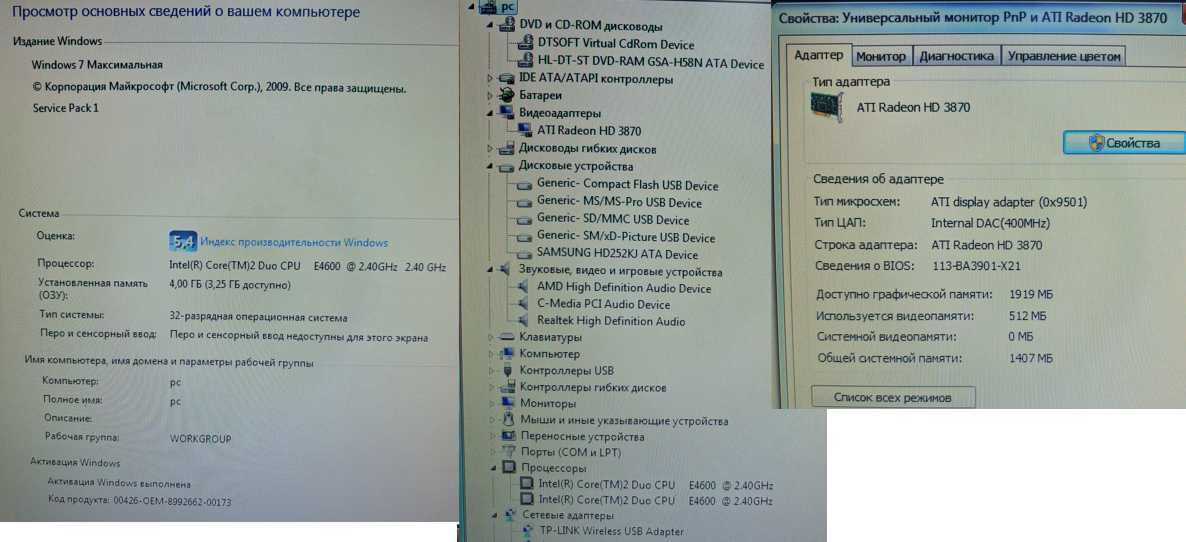Click the C-Media PCI Audio speaker icon
The width and height of the screenshot is (1186, 542).
point(524,304)
